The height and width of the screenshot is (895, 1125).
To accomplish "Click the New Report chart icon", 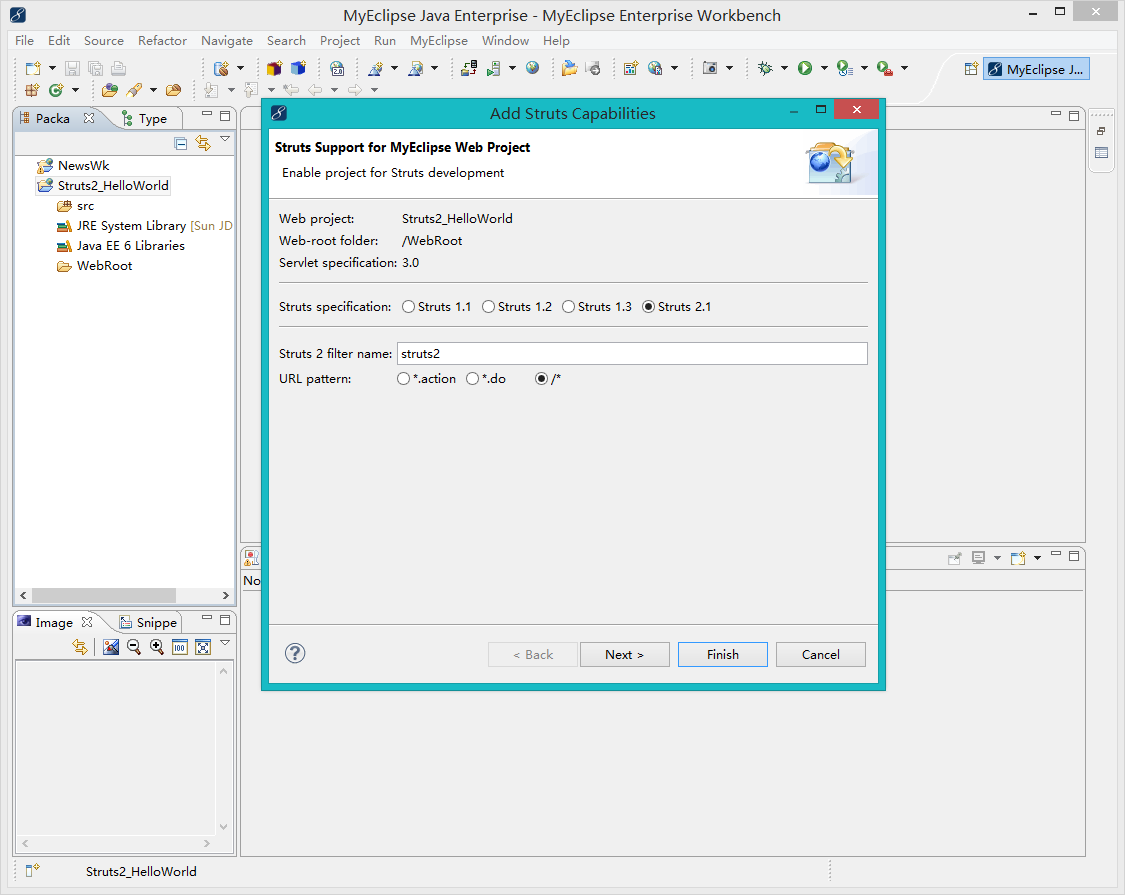I will tap(631, 68).
